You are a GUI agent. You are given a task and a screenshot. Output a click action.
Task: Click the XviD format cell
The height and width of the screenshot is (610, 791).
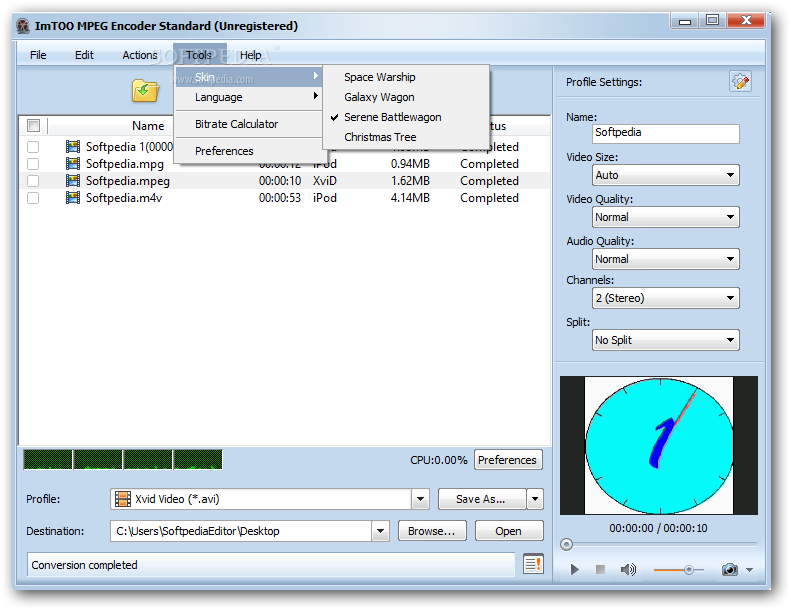[325, 181]
